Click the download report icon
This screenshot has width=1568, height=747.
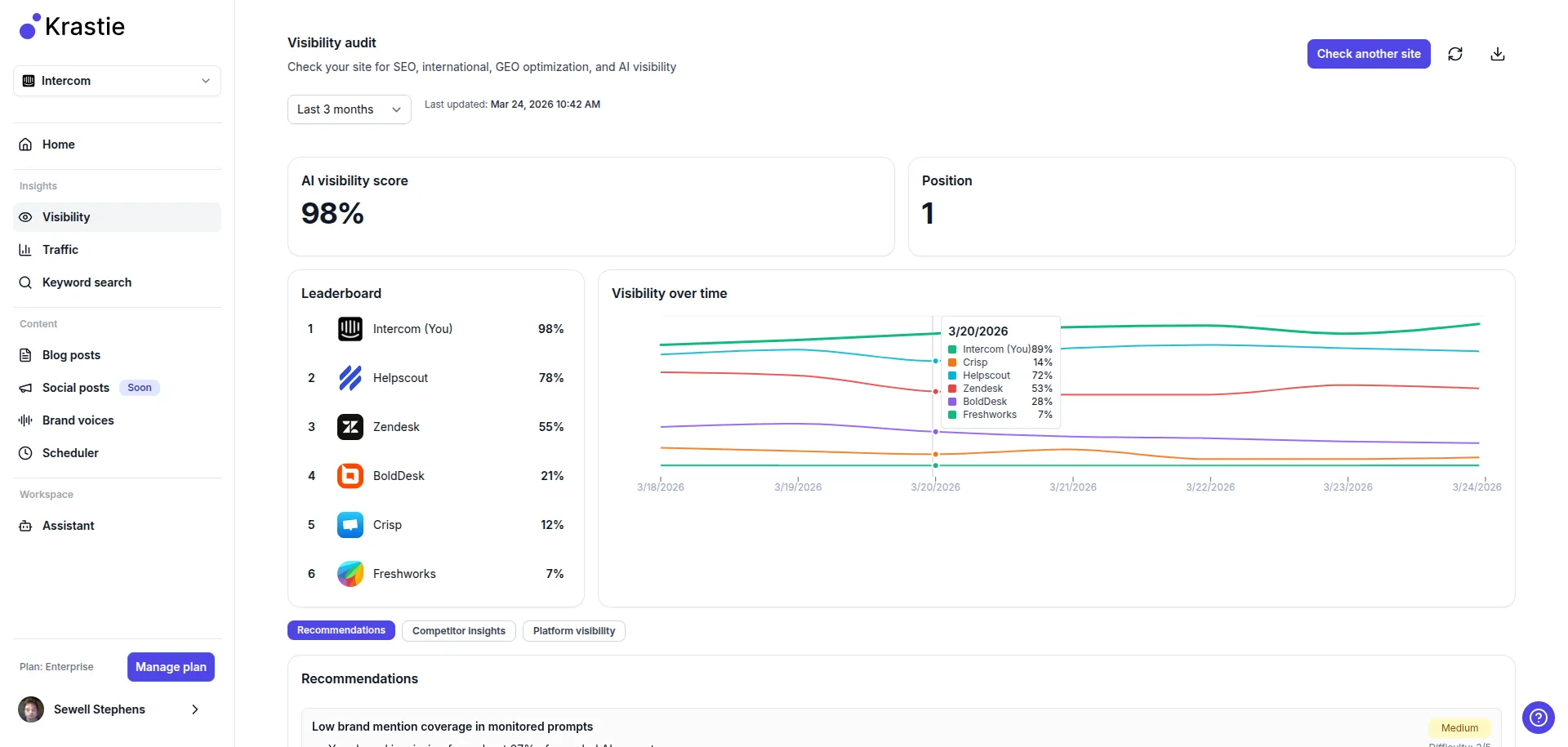pyautogui.click(x=1498, y=54)
